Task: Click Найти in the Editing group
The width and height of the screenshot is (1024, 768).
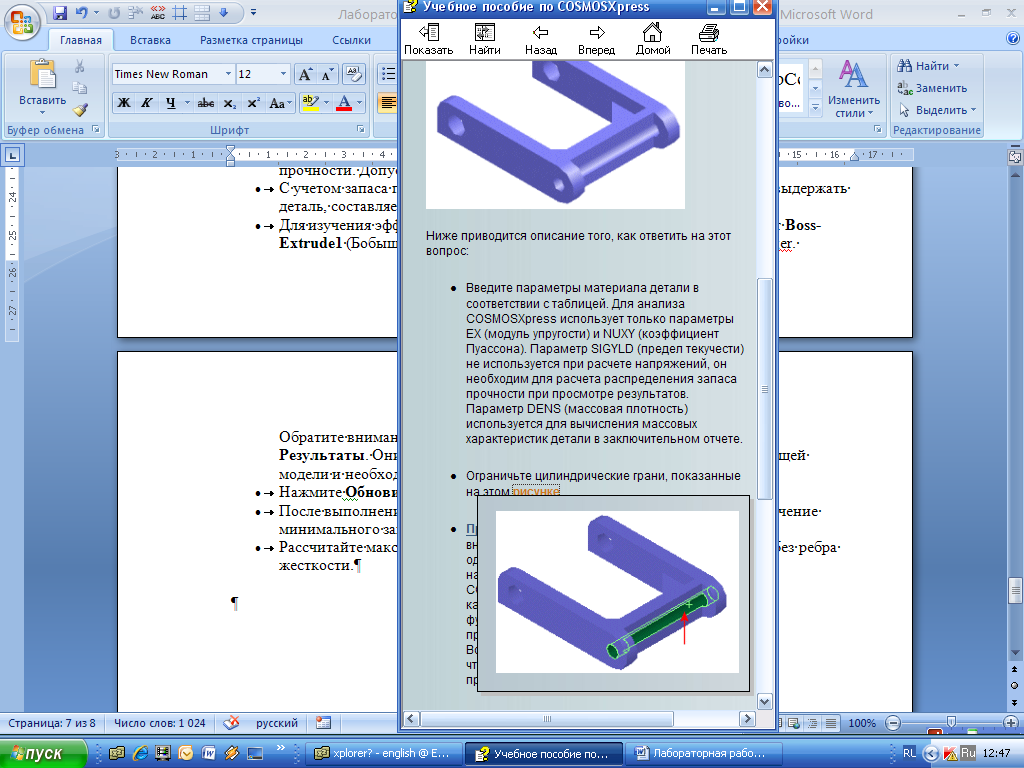Action: tap(928, 66)
